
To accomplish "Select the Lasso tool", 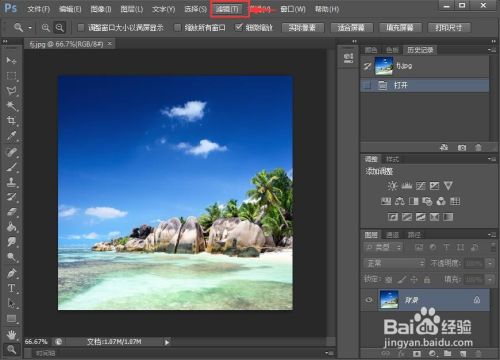I will (x=11, y=91).
